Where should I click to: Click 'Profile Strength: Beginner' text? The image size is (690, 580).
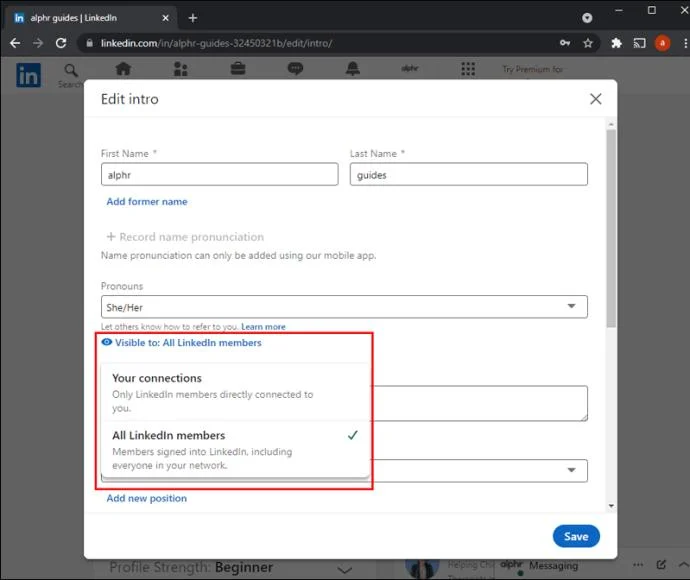pyautogui.click(x=191, y=567)
